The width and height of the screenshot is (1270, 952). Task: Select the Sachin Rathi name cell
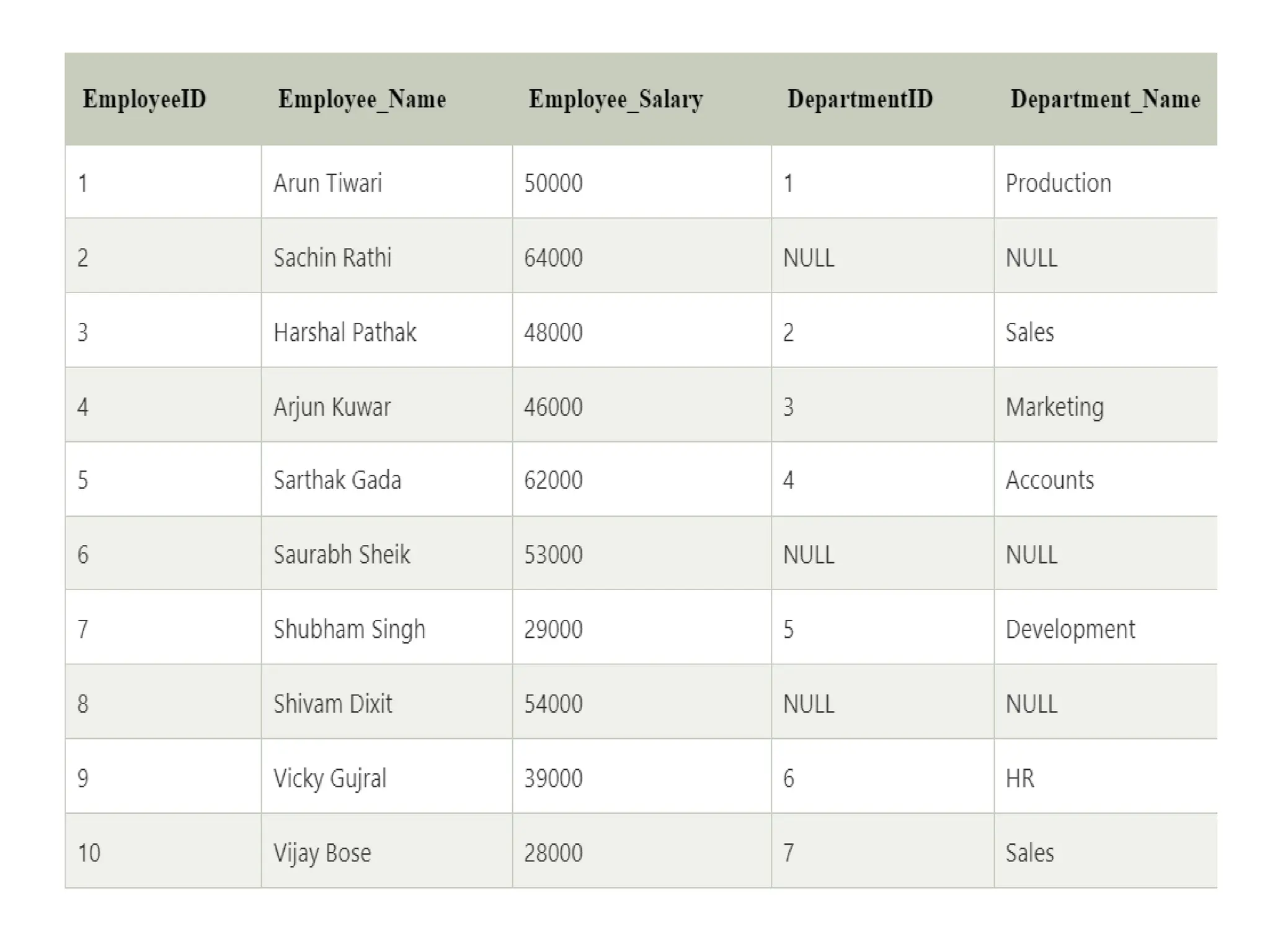pyautogui.click(x=332, y=258)
